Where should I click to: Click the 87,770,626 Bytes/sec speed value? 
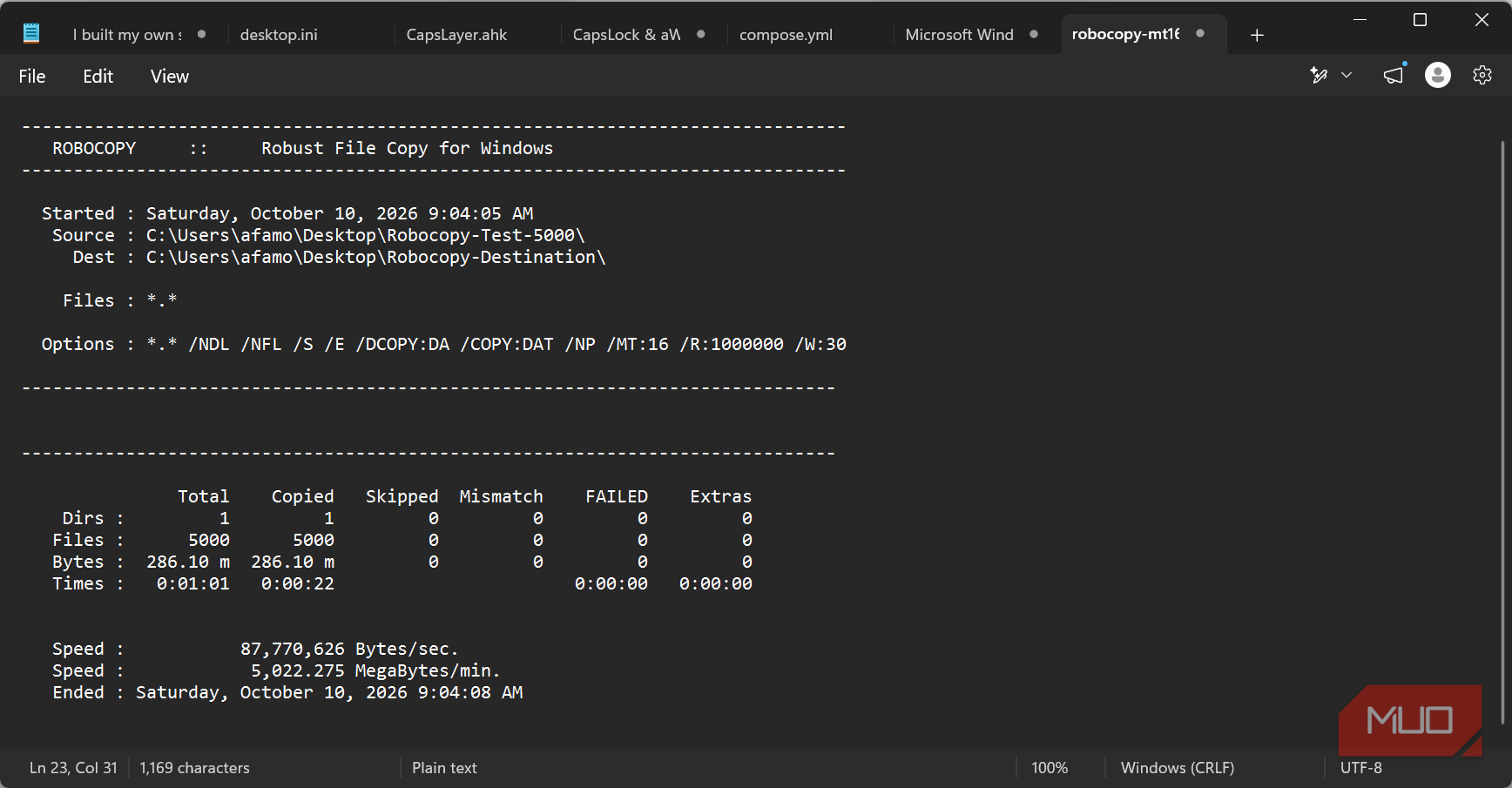coord(349,649)
